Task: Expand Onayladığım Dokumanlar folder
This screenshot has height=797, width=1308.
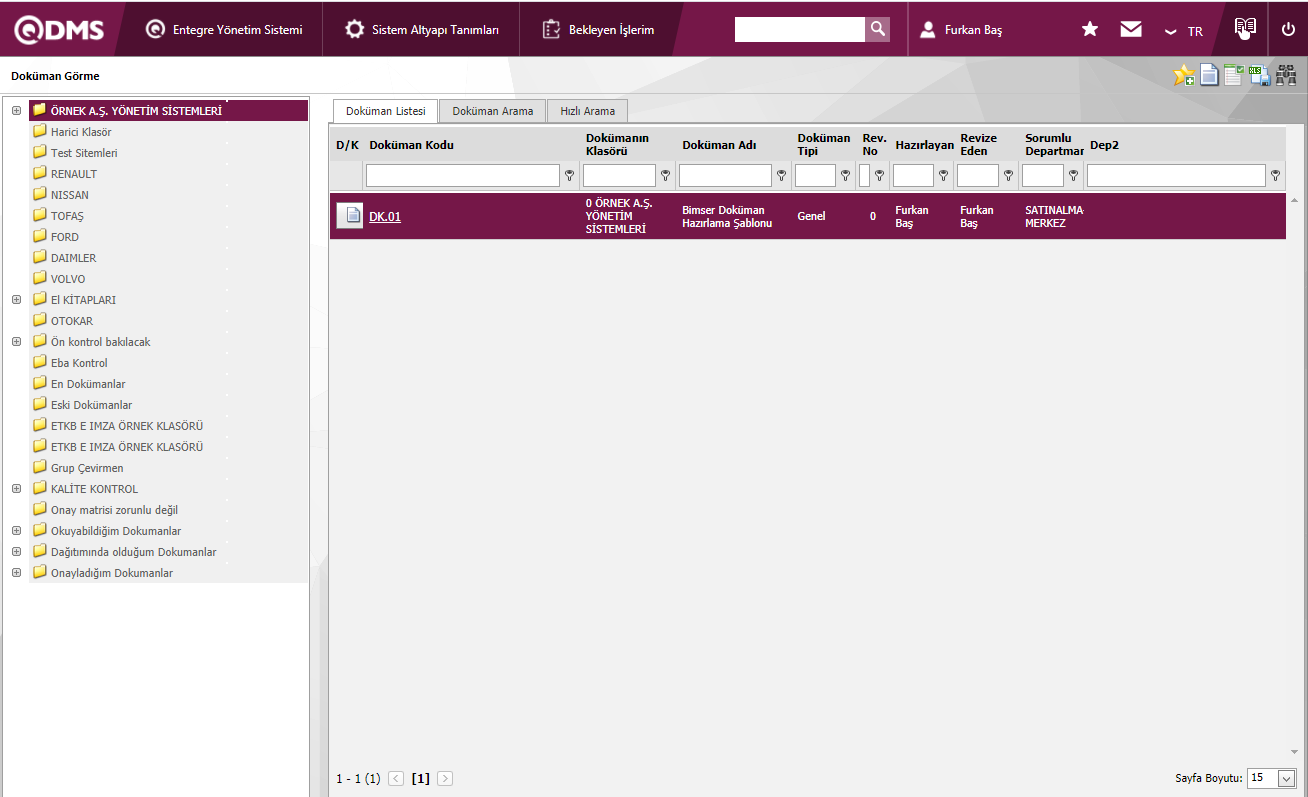Action: (x=16, y=572)
